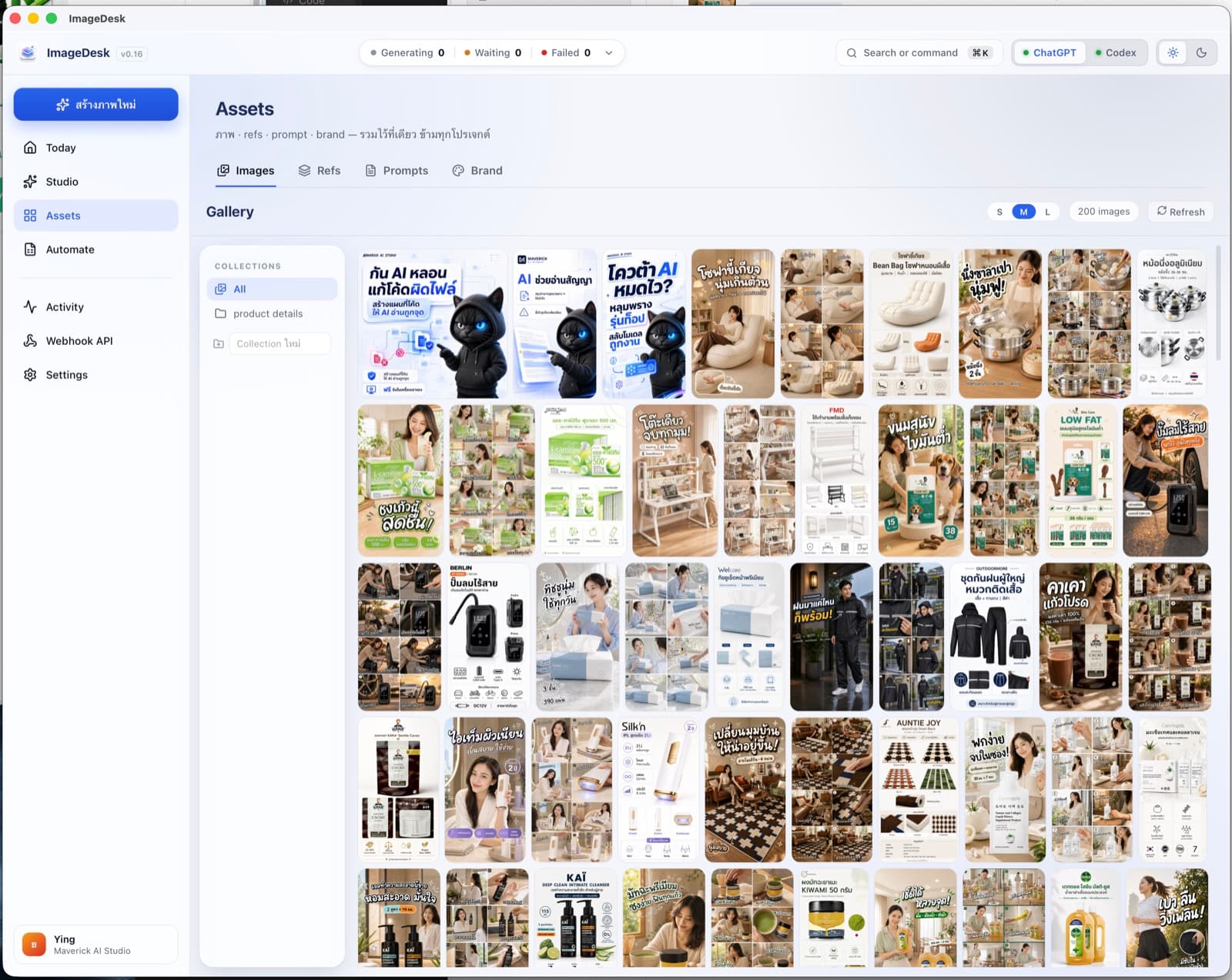
Task: Switch to the Refs tab
Action: 320,171
